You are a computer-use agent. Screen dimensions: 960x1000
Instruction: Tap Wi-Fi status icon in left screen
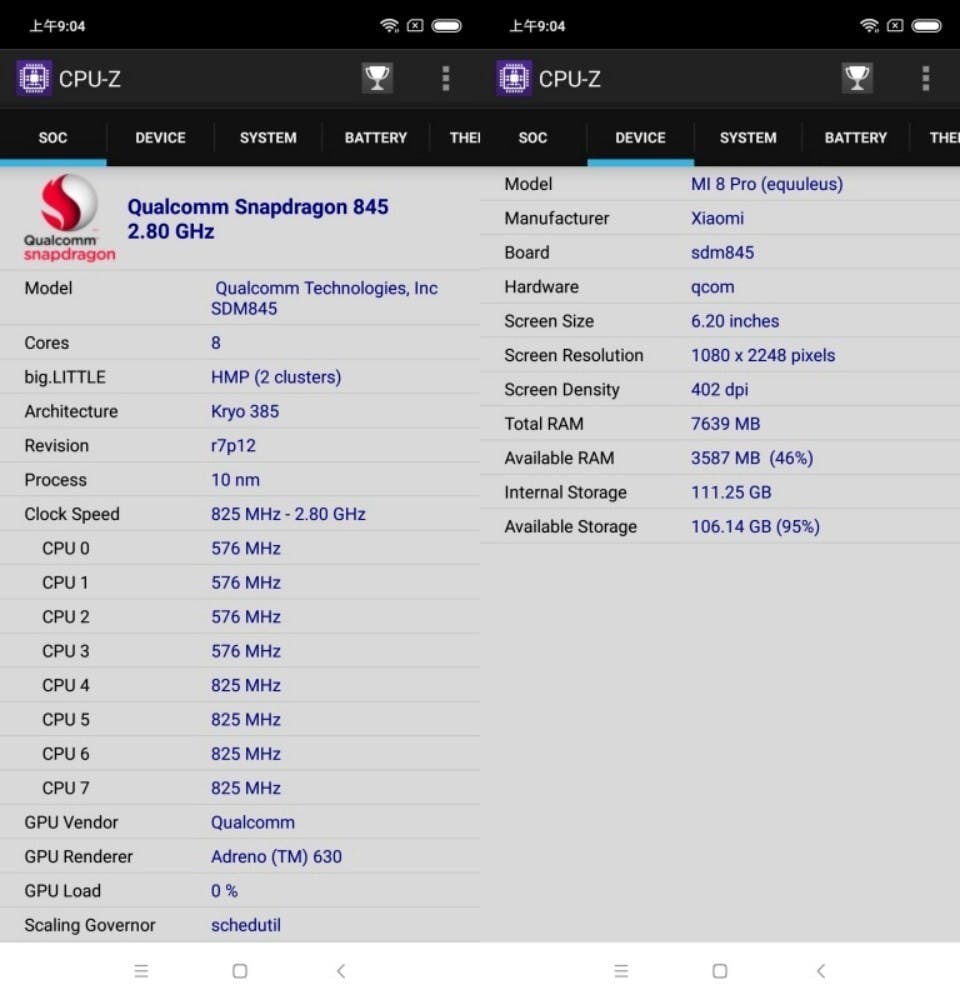click(389, 26)
